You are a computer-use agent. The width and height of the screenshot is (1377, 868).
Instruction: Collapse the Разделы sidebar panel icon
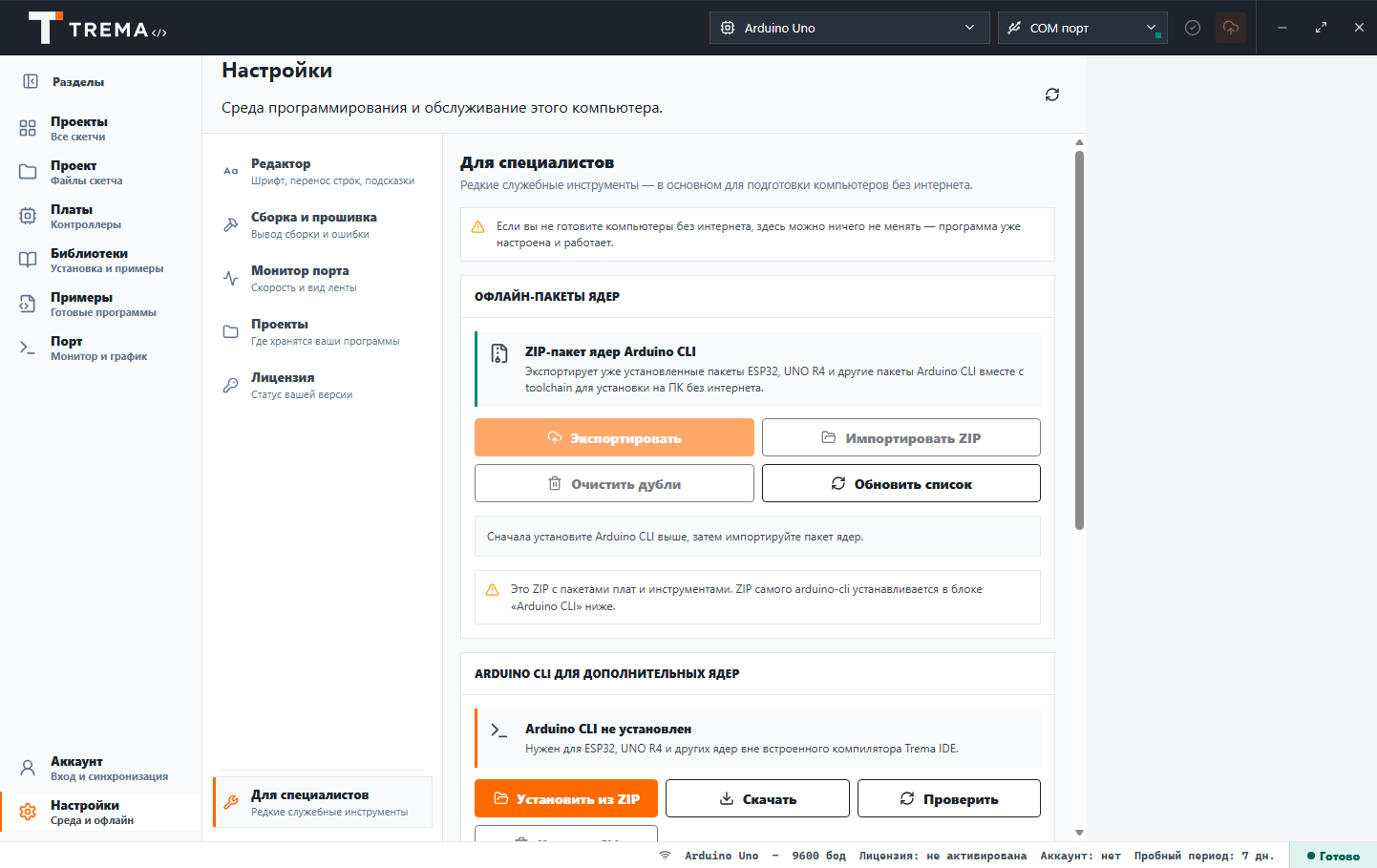pyautogui.click(x=31, y=81)
